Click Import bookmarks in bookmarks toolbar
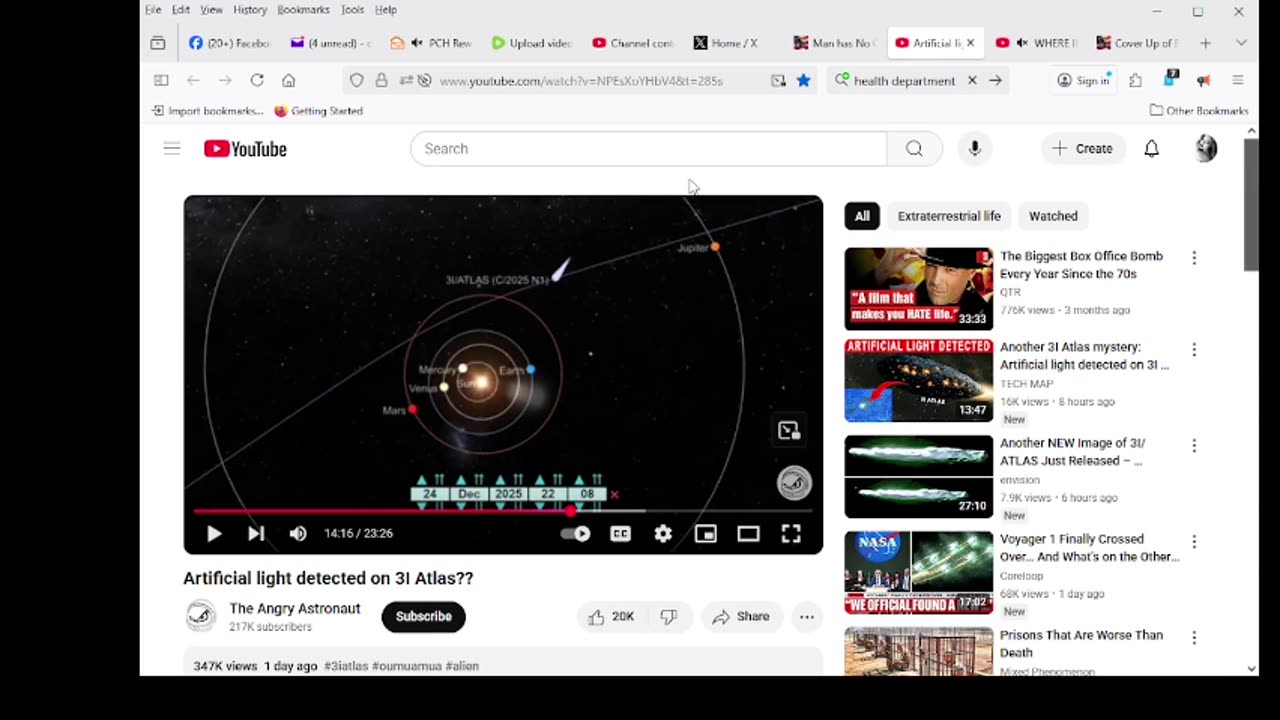Viewport: 1280px width, 720px height. (208, 111)
